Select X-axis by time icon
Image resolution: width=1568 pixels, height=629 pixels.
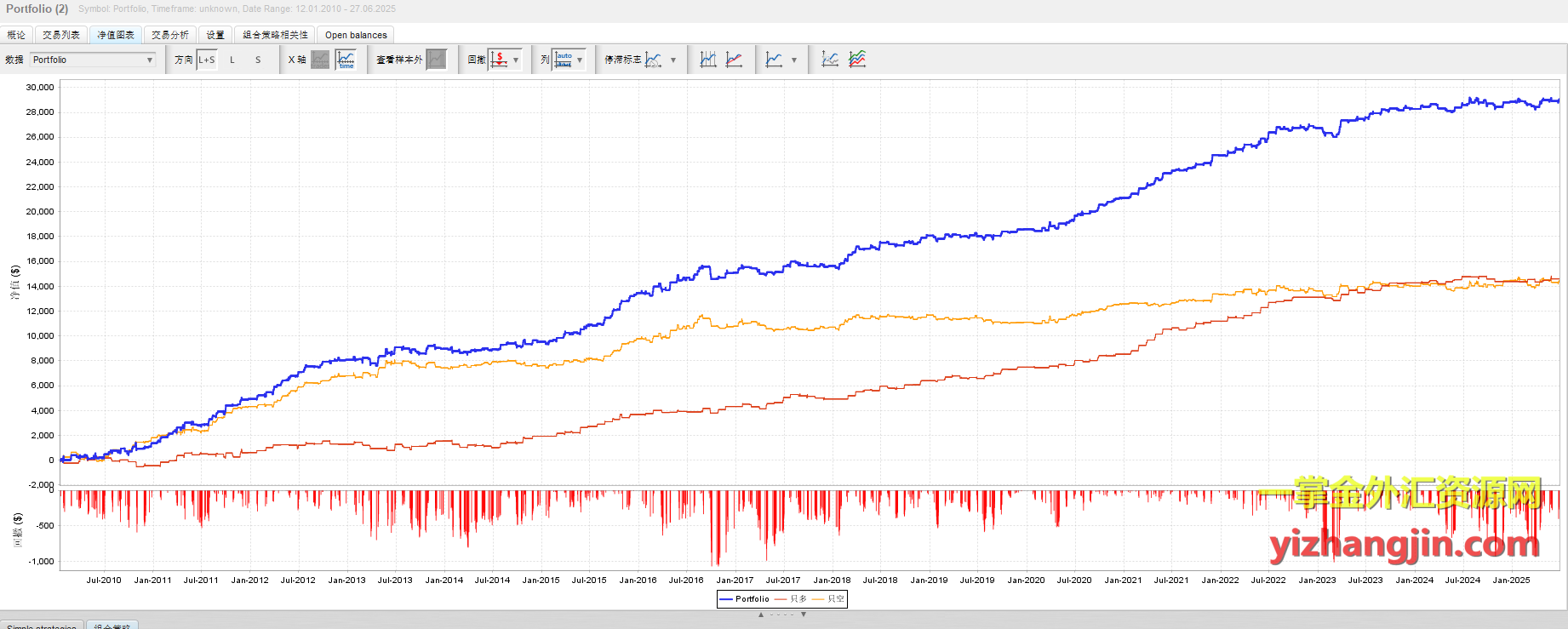coord(346,60)
